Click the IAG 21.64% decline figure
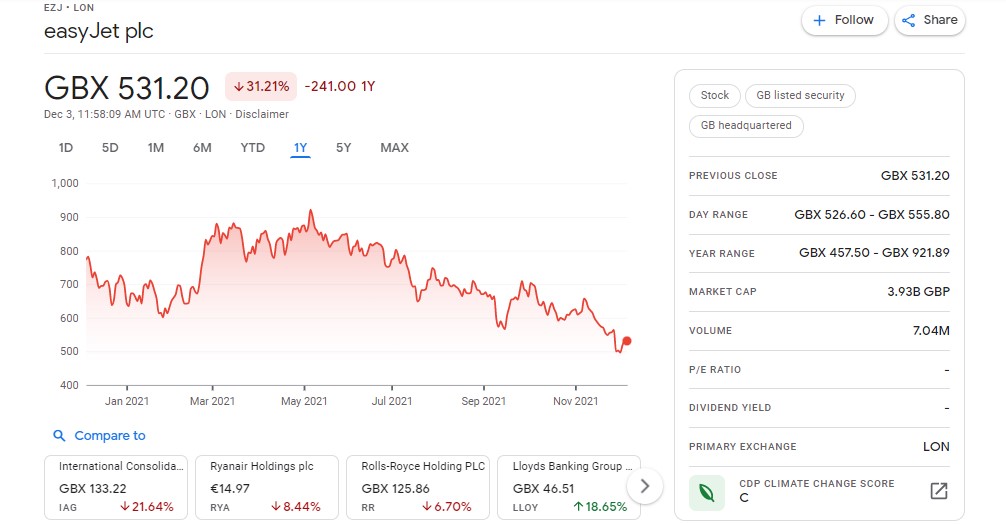The height and width of the screenshot is (524, 1006). click(146, 507)
